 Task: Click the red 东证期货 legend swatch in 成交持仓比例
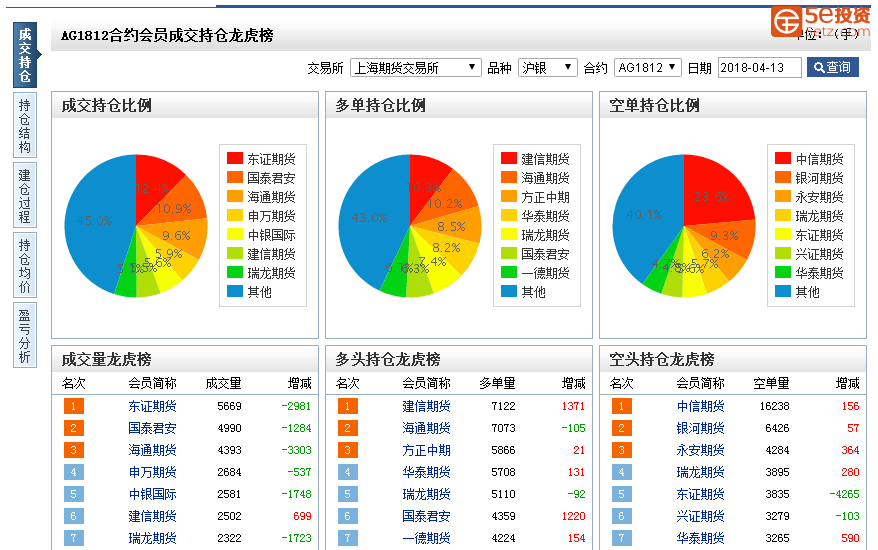coord(235,159)
